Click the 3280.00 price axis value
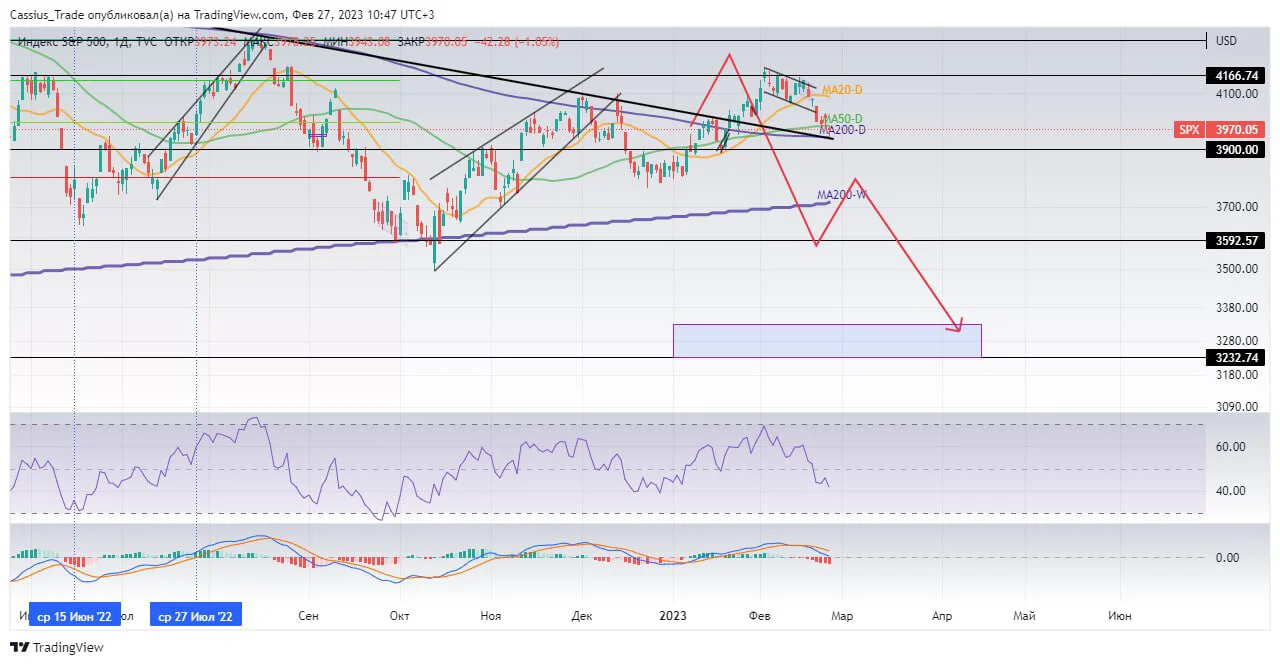 pyautogui.click(x=1236, y=341)
